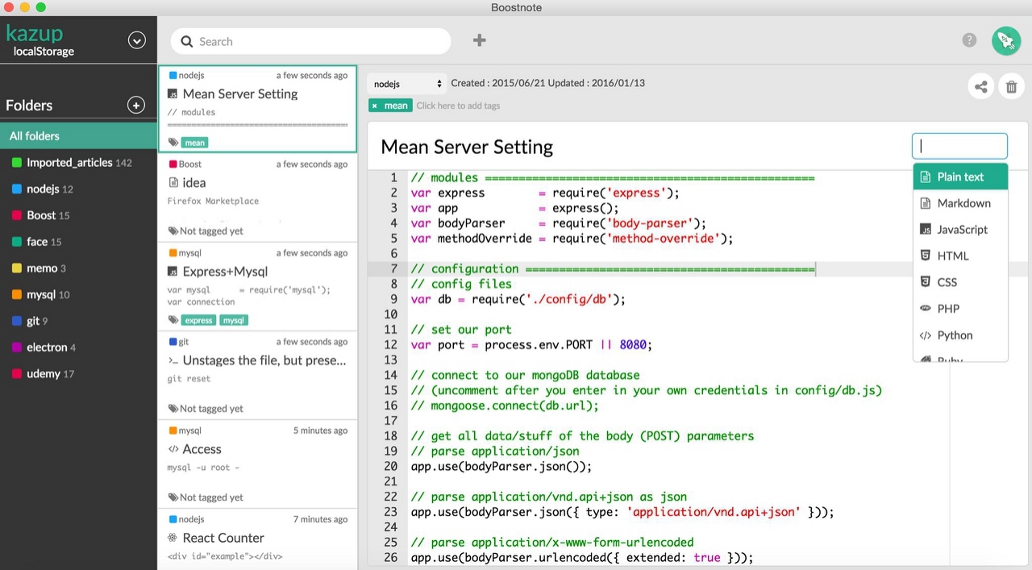Delete note with trash icon

[x=1012, y=86]
